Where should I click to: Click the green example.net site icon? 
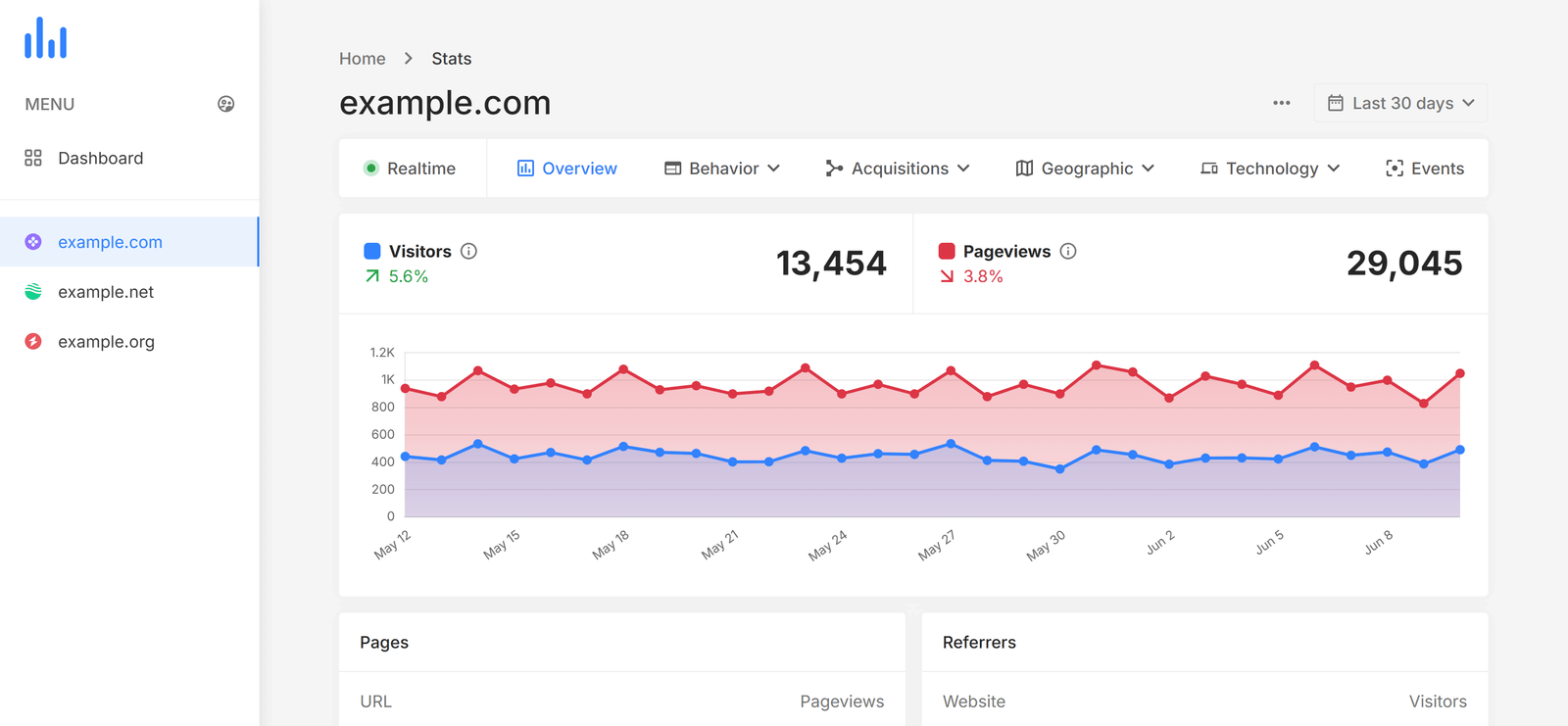(33, 292)
